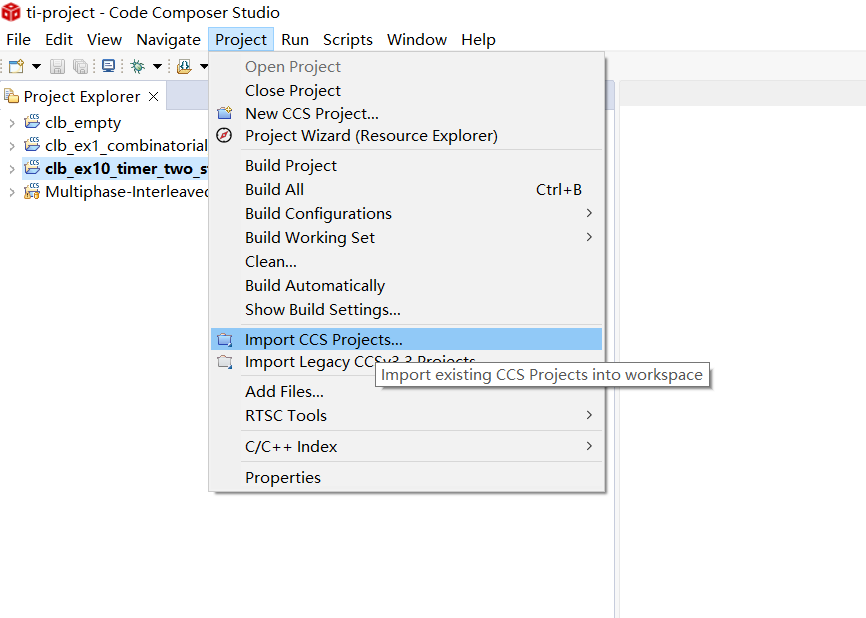
Task: Click the Flash program toolbar icon
Action: point(185,66)
